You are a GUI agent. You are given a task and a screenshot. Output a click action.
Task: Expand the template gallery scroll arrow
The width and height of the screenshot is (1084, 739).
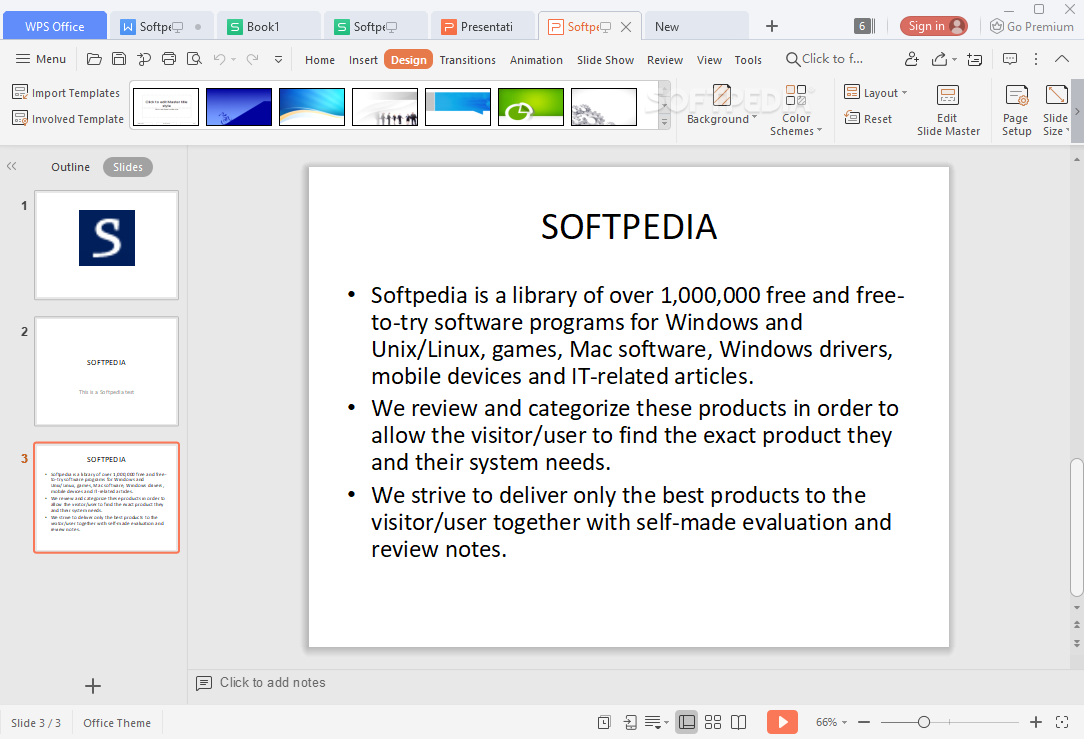click(664, 122)
